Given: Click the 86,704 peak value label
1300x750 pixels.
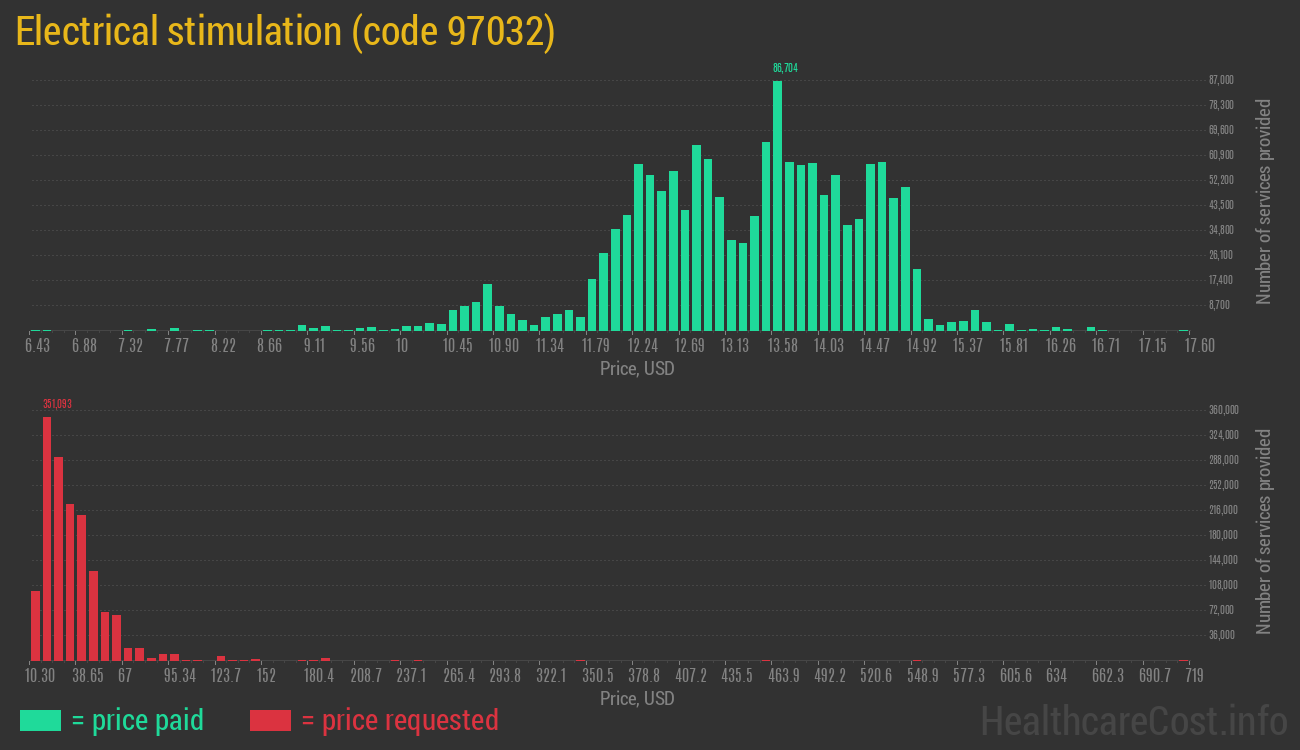Looking at the screenshot, I should tap(785, 68).
